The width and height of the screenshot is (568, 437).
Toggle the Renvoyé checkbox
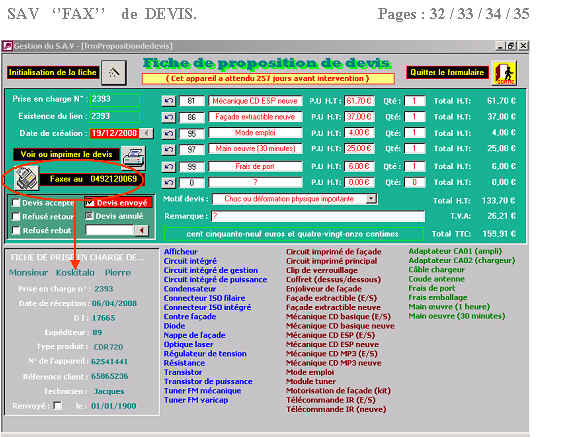[57, 405]
